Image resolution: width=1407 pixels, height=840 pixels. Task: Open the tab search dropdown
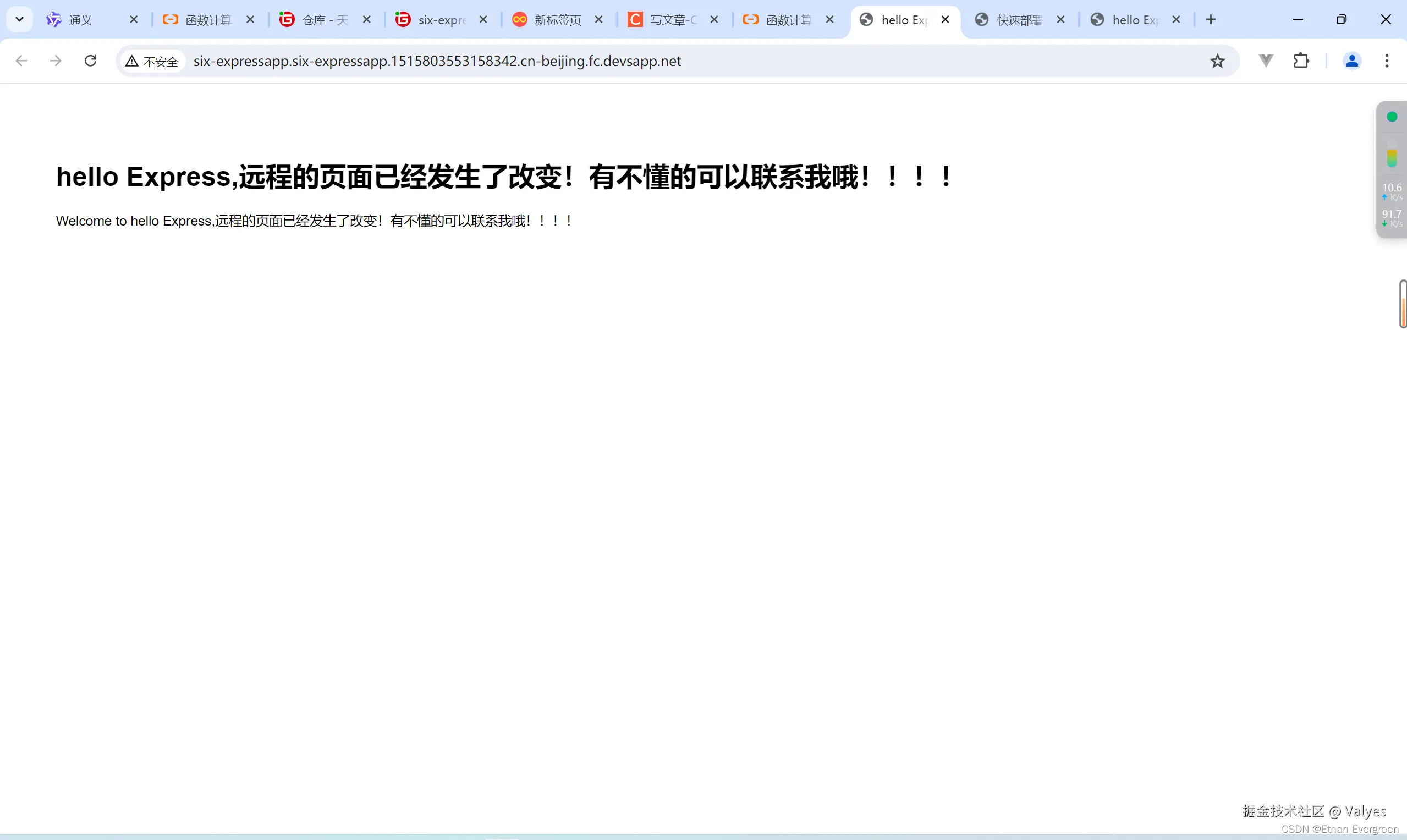(19, 20)
